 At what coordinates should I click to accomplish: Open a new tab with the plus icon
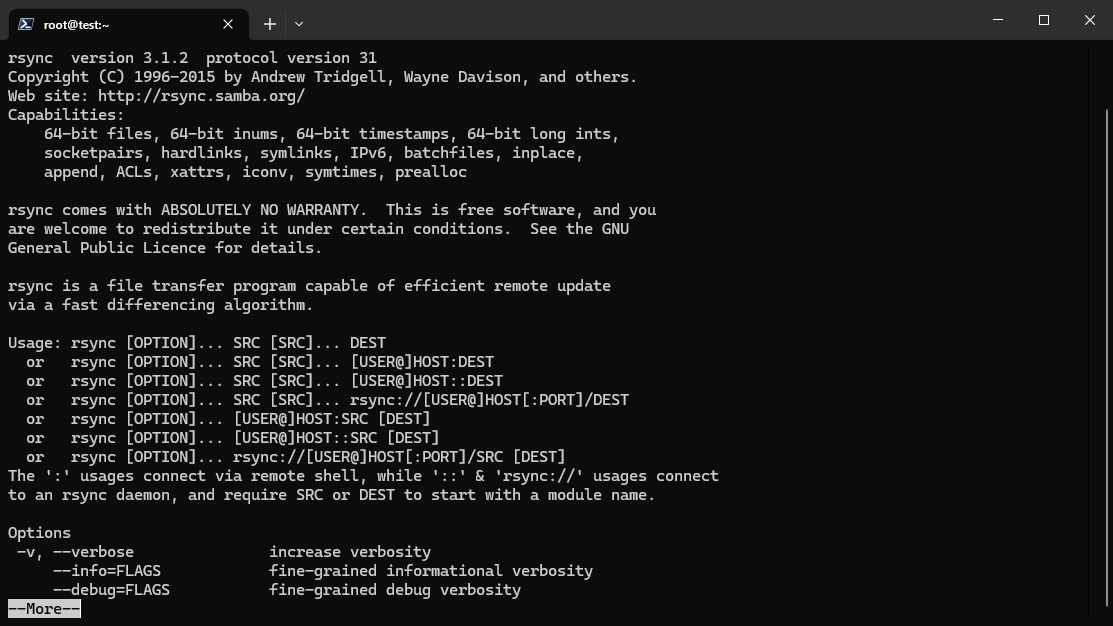coord(270,24)
